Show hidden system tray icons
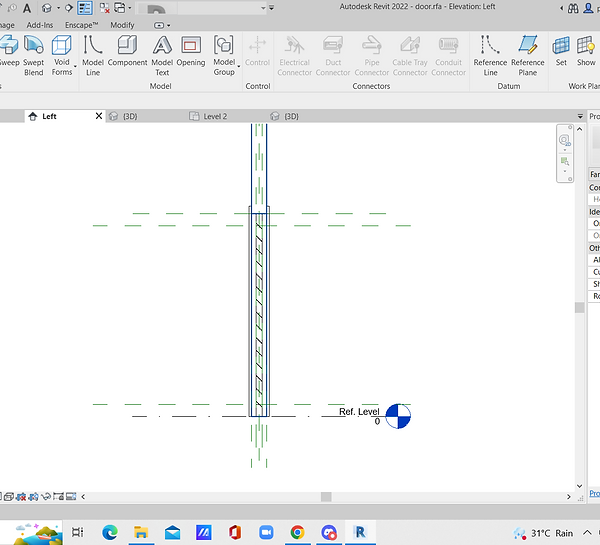This screenshot has width=600, height=545. (587, 533)
